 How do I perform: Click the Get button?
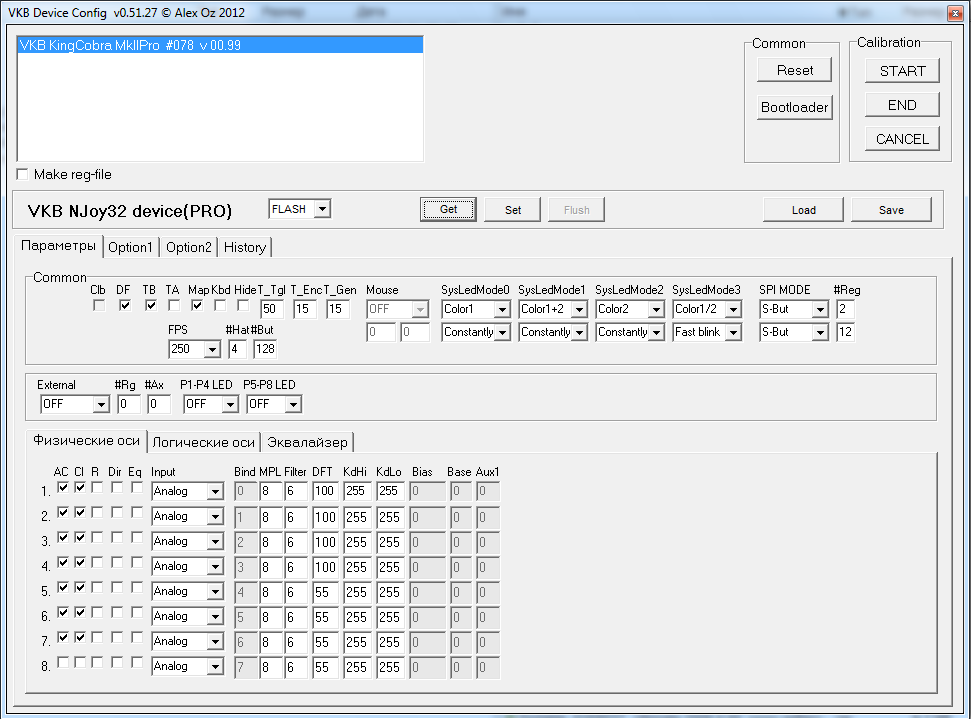(x=448, y=210)
